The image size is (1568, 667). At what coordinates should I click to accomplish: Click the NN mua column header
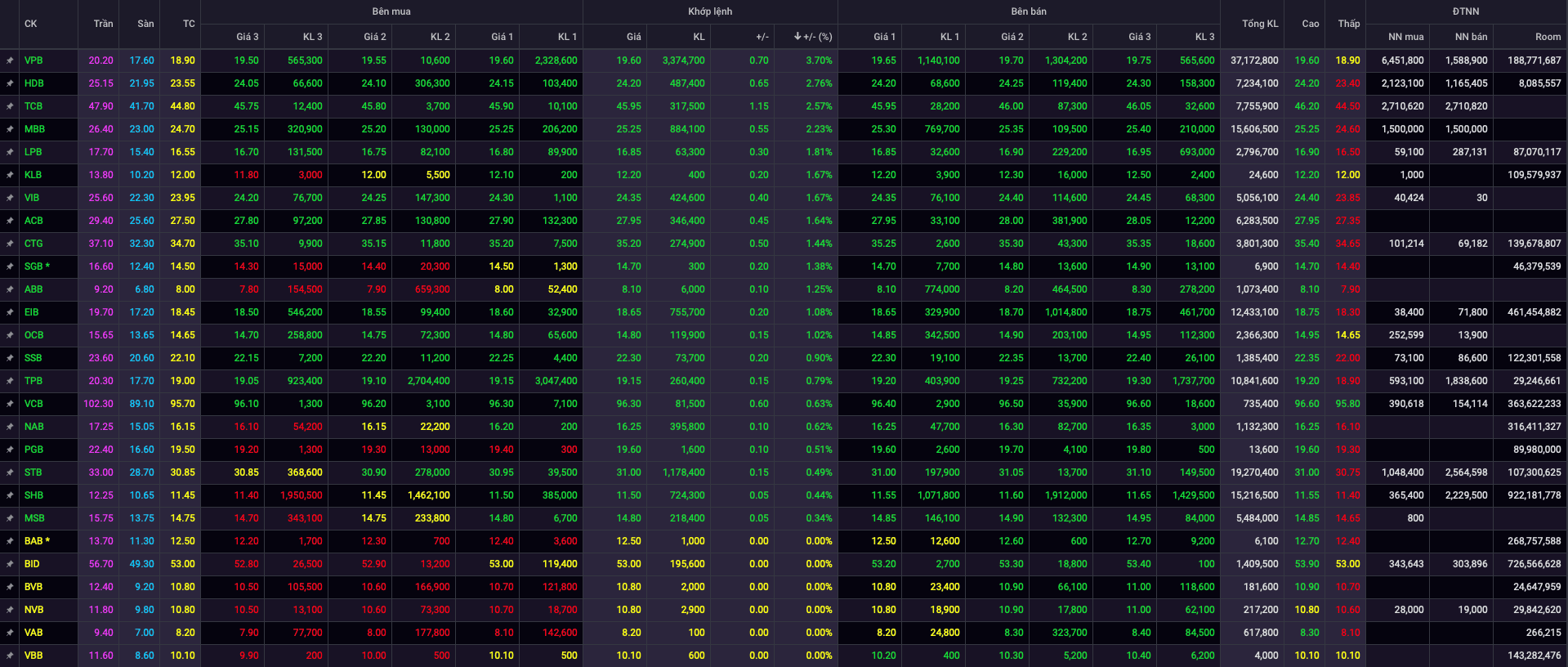(x=1405, y=37)
